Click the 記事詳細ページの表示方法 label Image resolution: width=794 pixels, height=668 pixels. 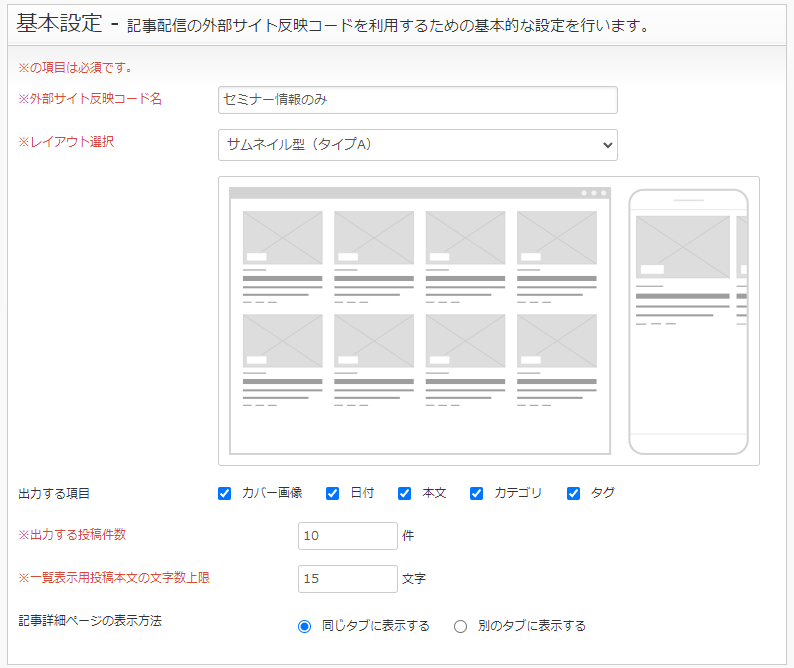90,620
